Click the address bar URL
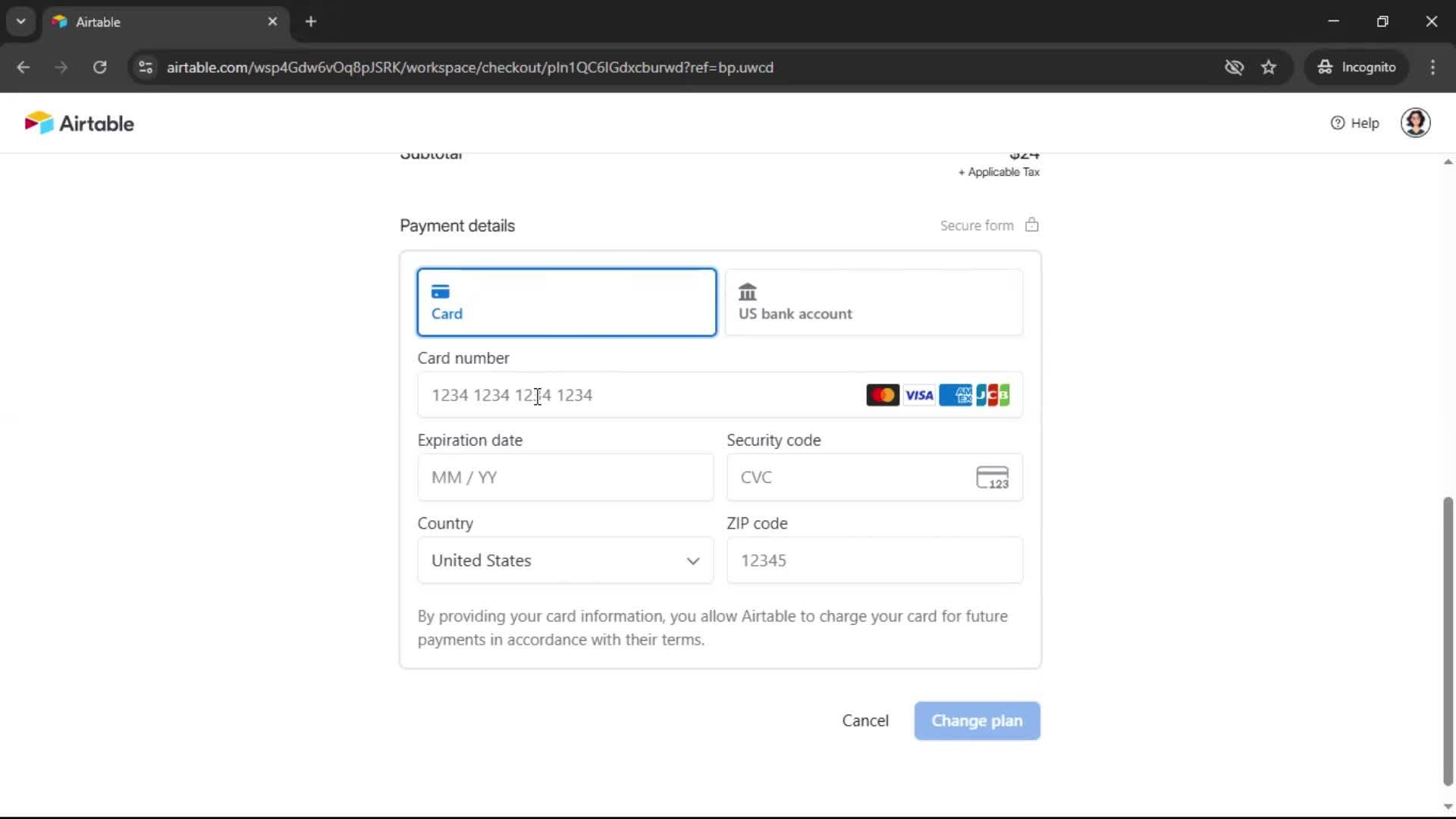 (470, 67)
